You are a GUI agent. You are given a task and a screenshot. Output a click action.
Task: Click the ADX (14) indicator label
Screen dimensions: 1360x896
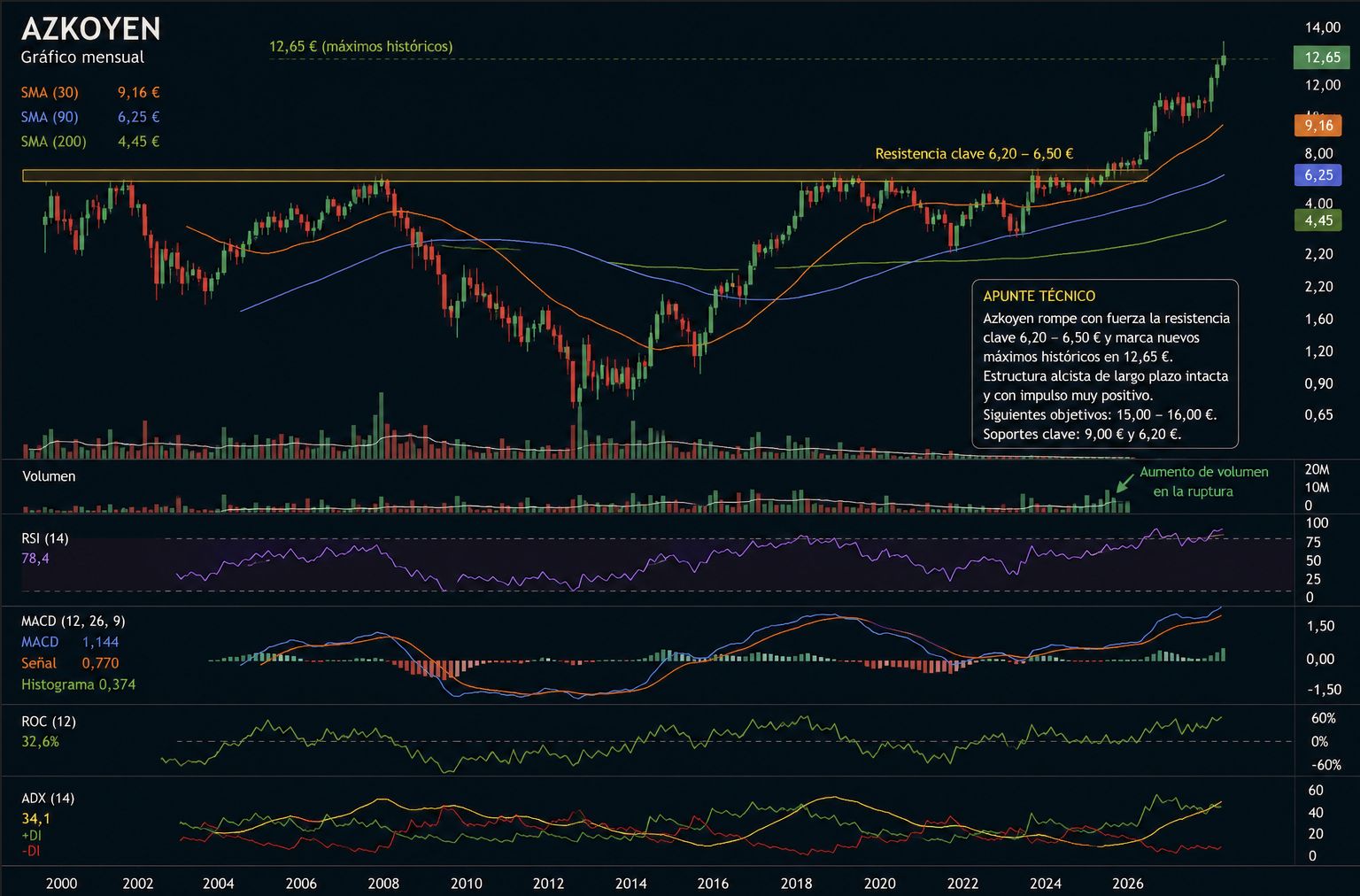pyautogui.click(x=48, y=799)
